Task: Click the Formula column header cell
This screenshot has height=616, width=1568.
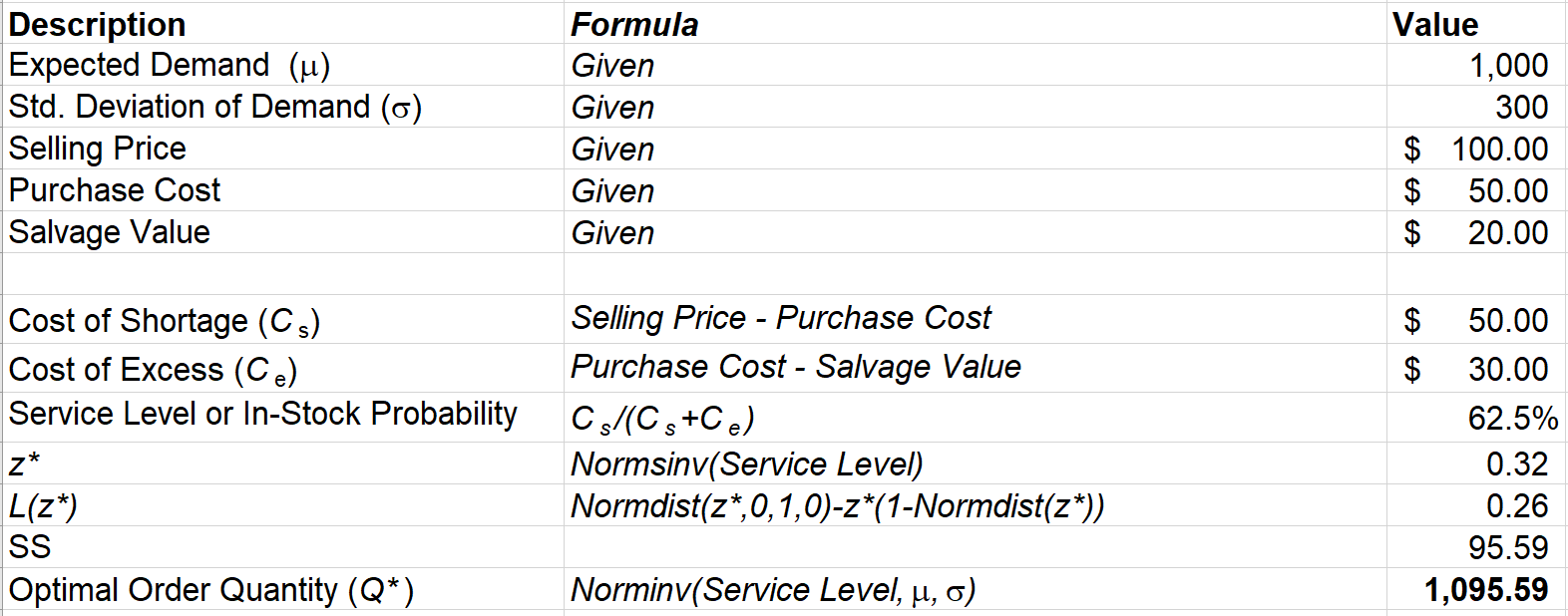Action: (x=976, y=24)
